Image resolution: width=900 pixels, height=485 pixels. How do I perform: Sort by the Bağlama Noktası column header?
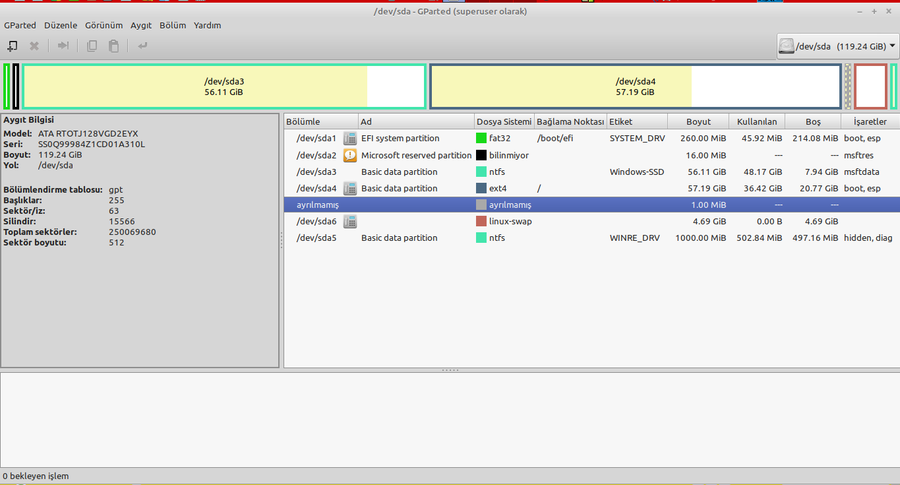(x=571, y=122)
